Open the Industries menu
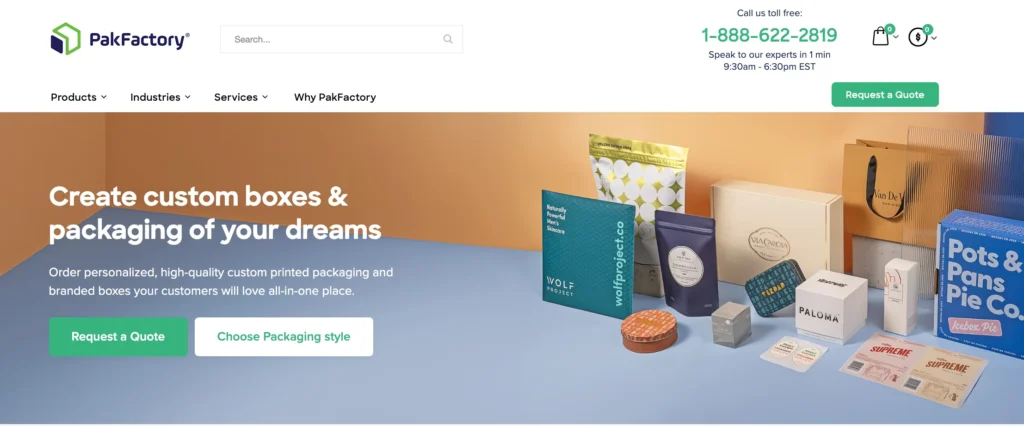This screenshot has height=426, width=1024. (x=160, y=97)
